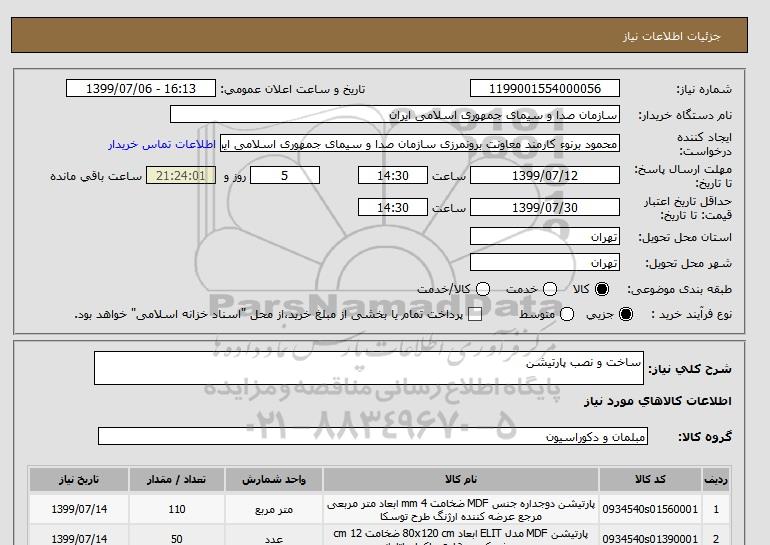The height and width of the screenshot is (545, 770).
Task: Click the MDF double-wall partition product name
Action: click(x=461, y=510)
